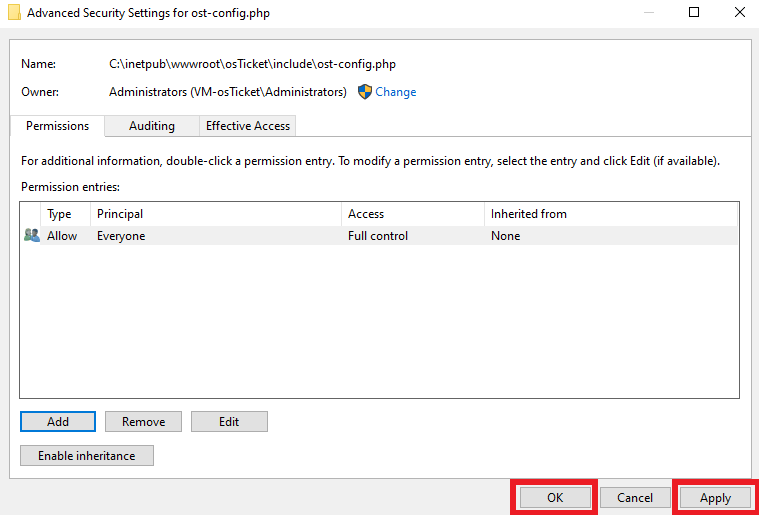The image size is (759, 515).
Task: Sort by the Access column header
Action: coord(413,214)
